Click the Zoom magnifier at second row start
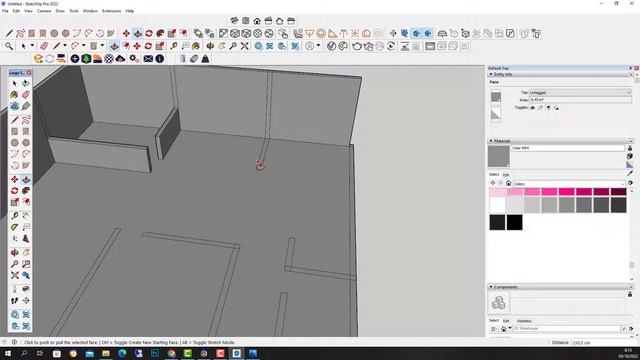 (9, 46)
